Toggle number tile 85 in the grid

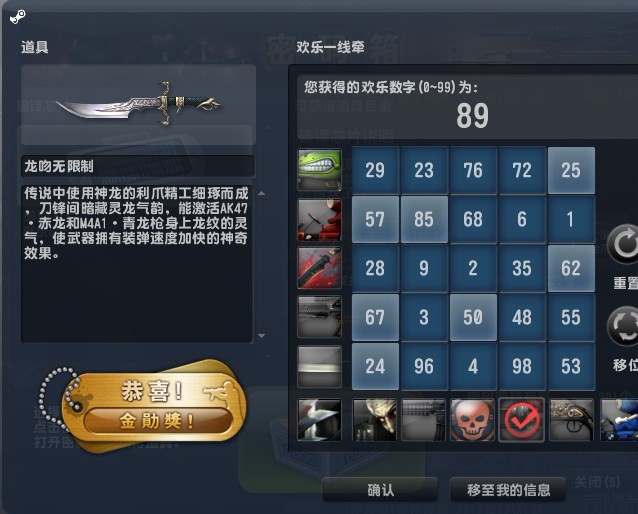pos(424,219)
